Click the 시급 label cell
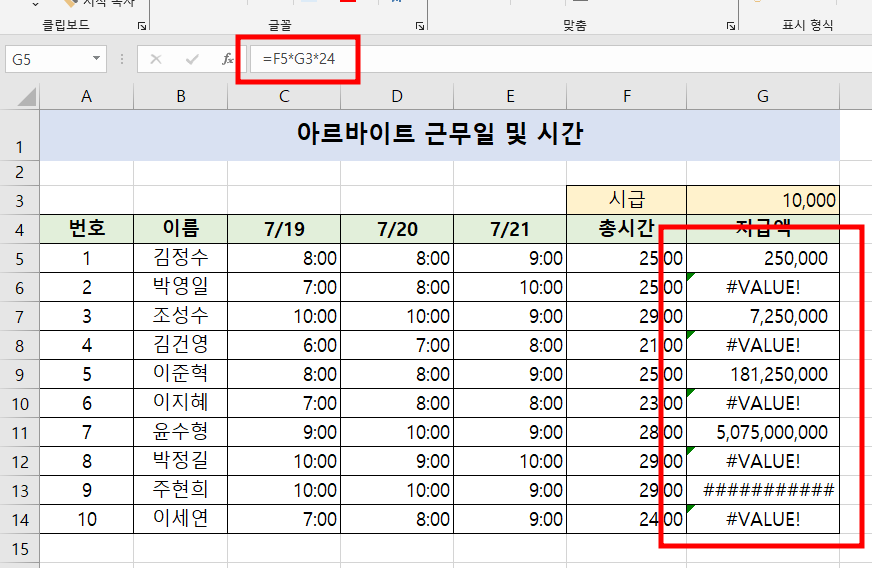 click(x=627, y=200)
